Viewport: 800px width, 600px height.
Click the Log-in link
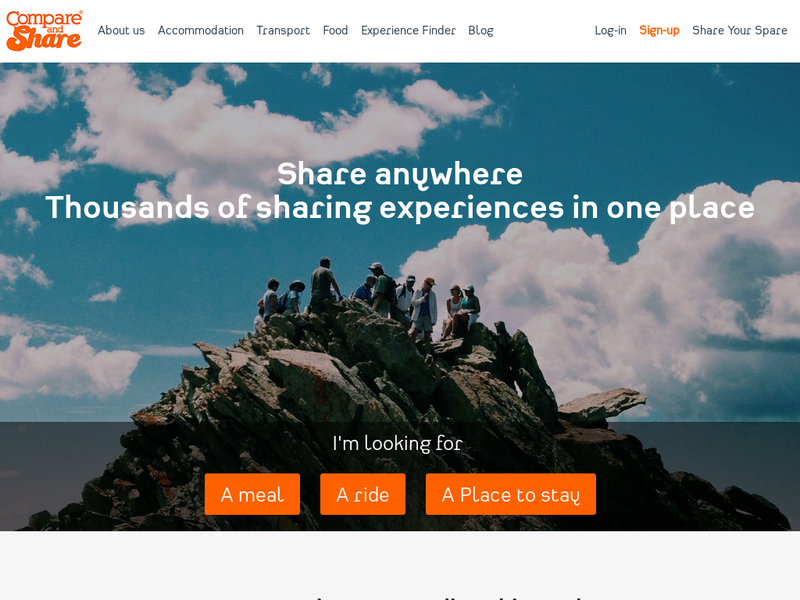coord(610,31)
